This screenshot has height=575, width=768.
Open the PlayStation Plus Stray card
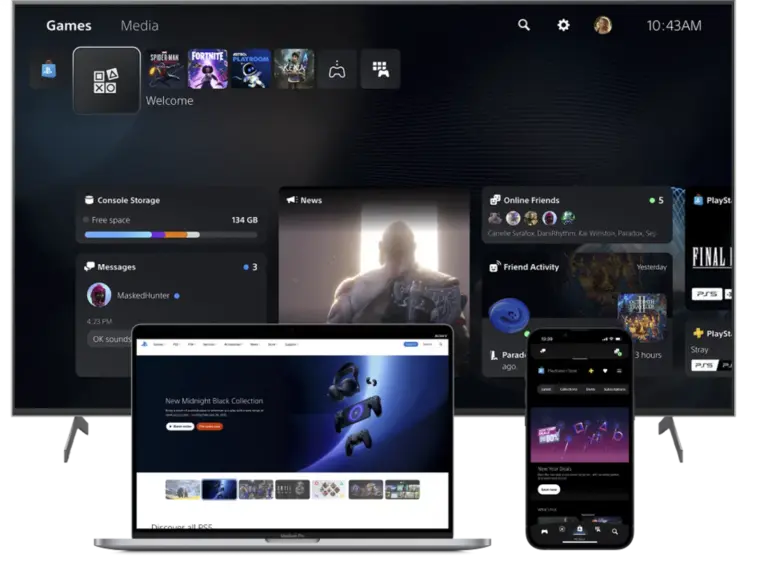[x=711, y=349]
